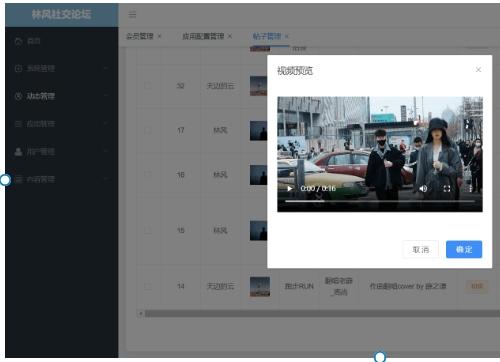Open fullscreen mode on the video player
Viewport: 500px width, 362px height.
coord(447,189)
